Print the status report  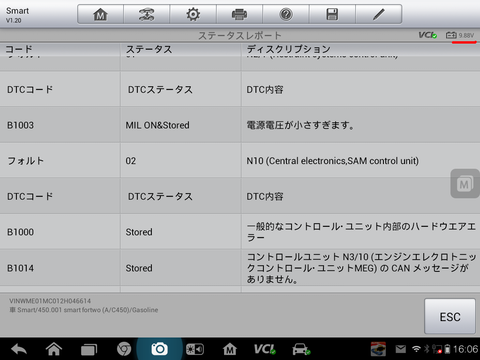pyautogui.click(x=239, y=14)
